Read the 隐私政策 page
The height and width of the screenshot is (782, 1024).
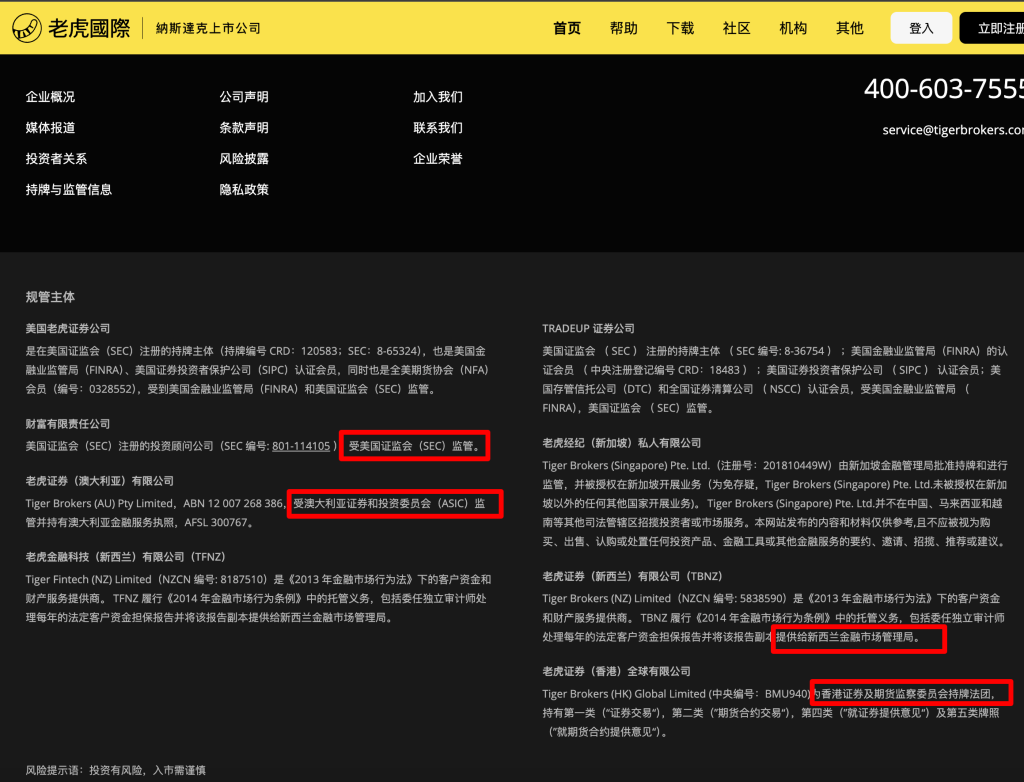(244, 189)
